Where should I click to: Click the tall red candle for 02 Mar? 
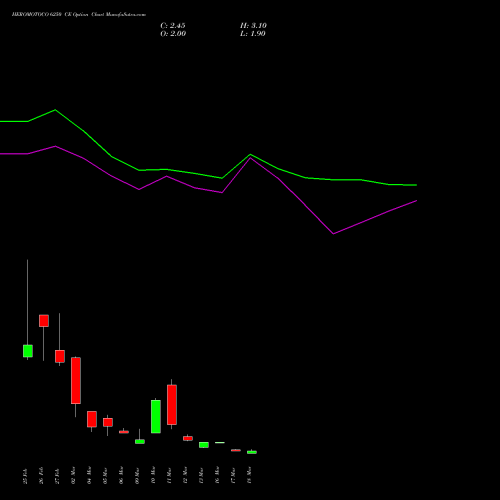[x=76, y=381]
